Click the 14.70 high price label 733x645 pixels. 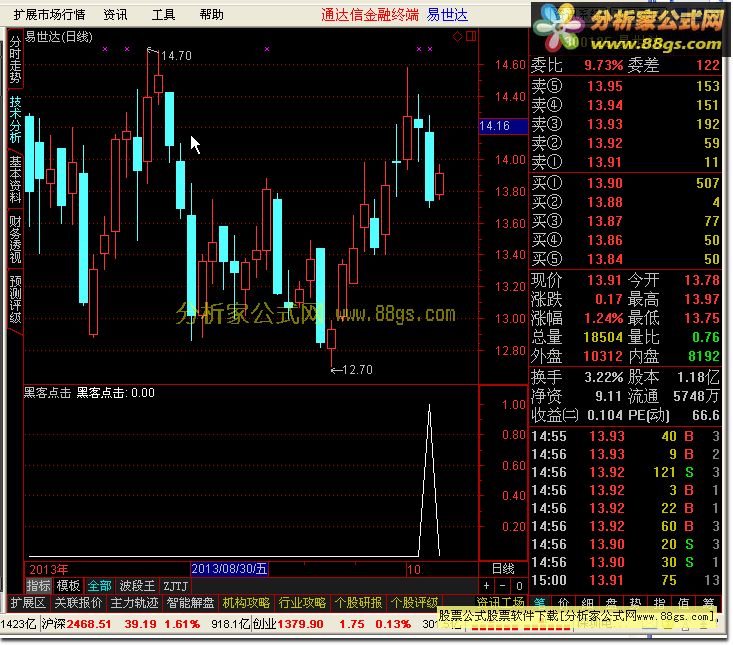(176, 56)
